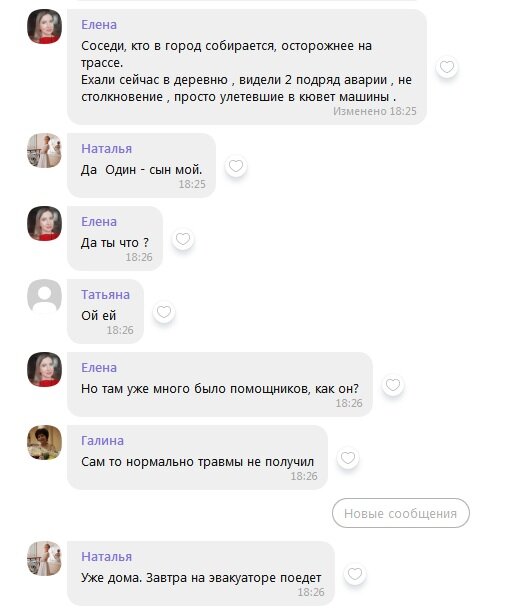Select the message bubble "Ой ей"
This screenshot has height=611, width=525.
pyautogui.click(x=105, y=311)
